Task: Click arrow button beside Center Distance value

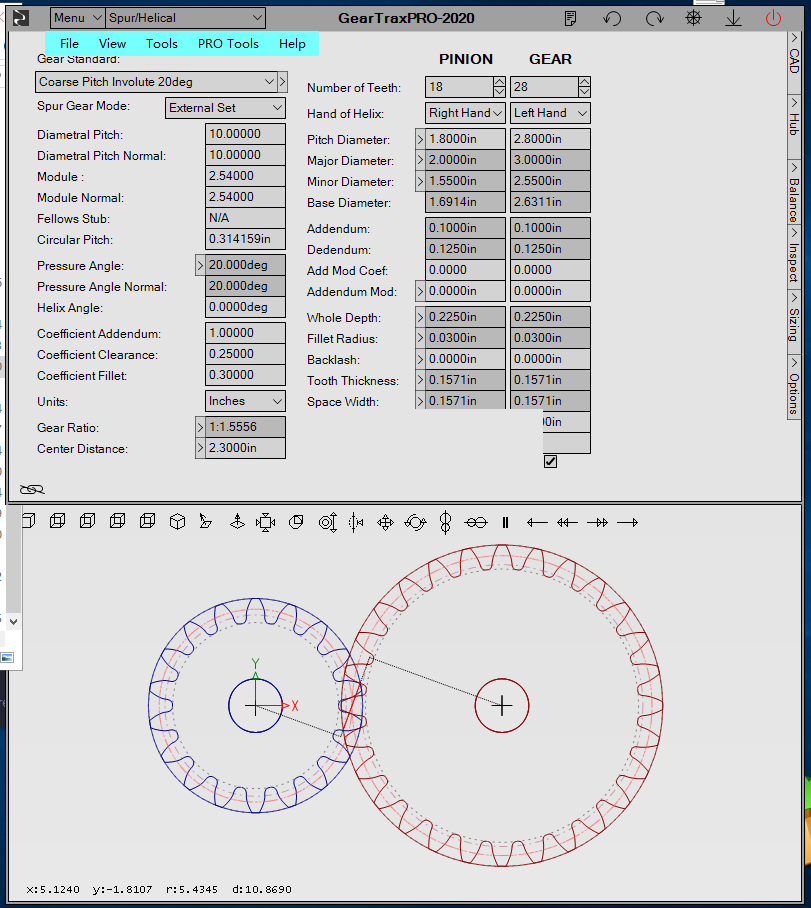Action: 200,448
